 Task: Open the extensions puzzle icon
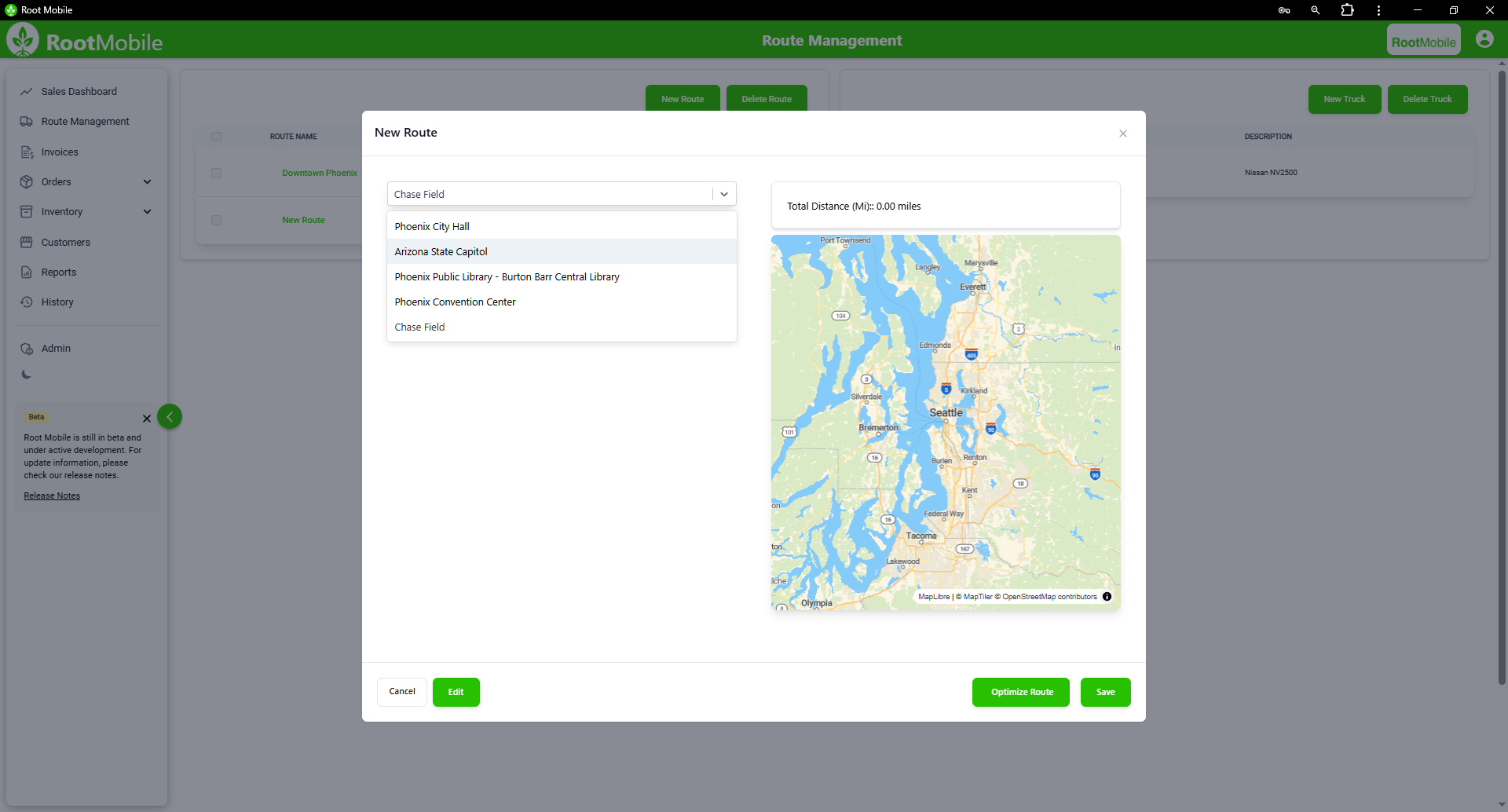[1348, 10]
